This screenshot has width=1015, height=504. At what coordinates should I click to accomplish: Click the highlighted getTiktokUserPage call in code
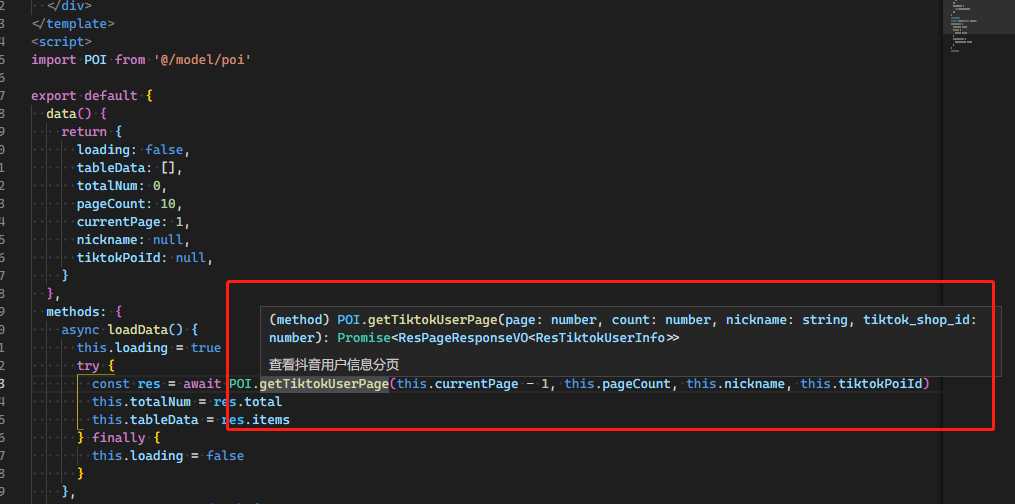click(324, 384)
